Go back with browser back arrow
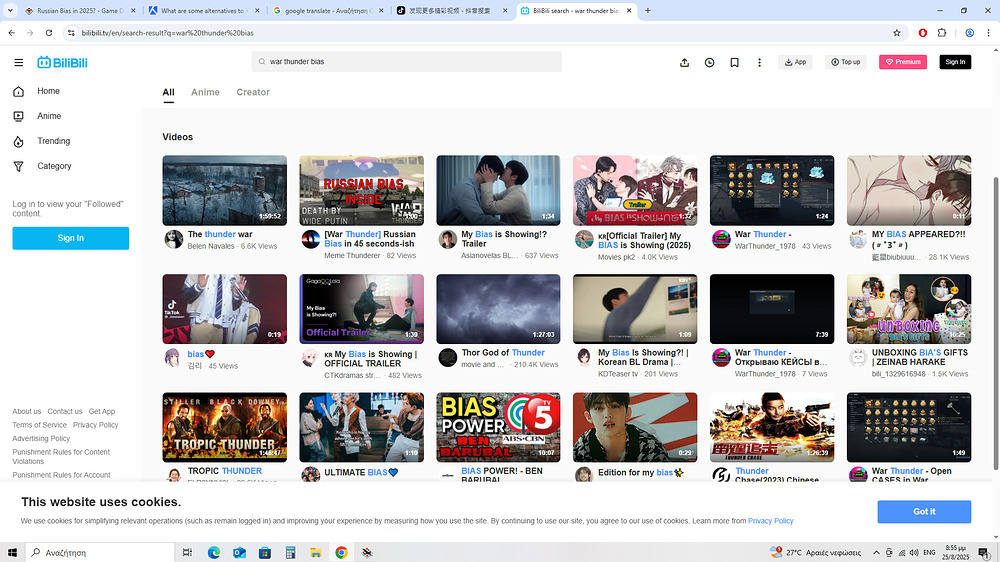 (x=11, y=33)
